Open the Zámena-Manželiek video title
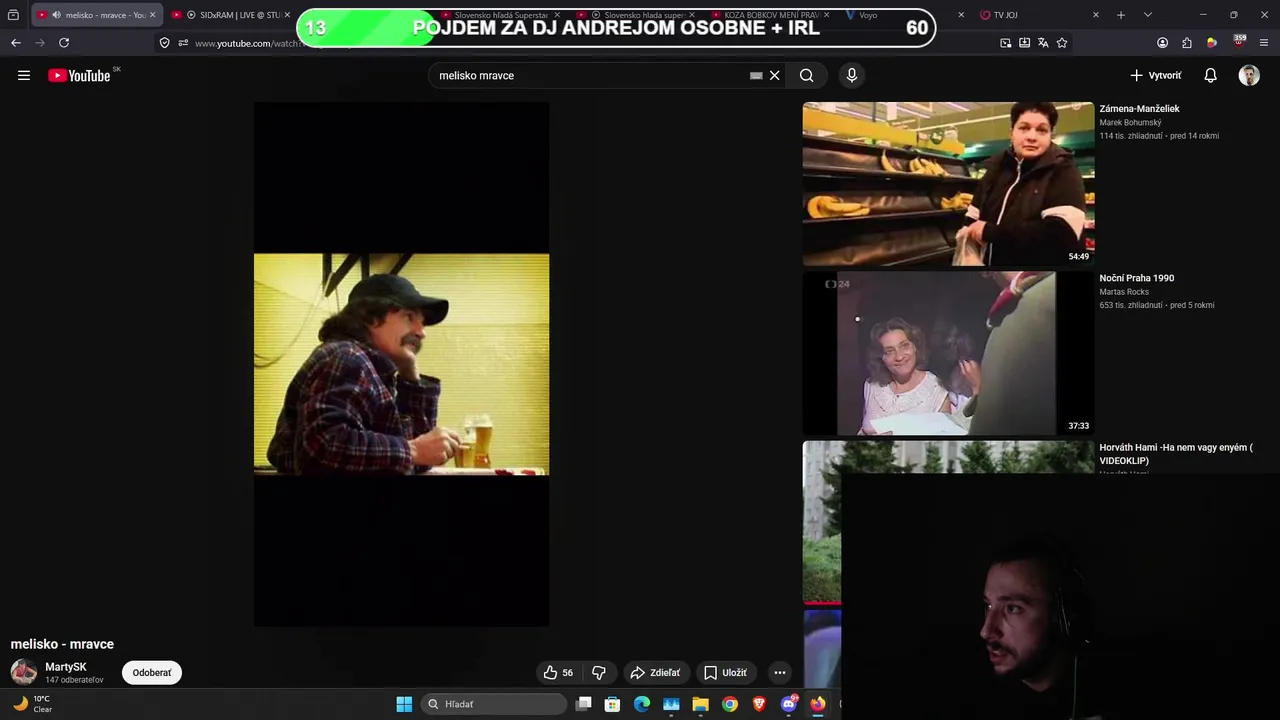This screenshot has height=720, width=1280. point(1139,109)
